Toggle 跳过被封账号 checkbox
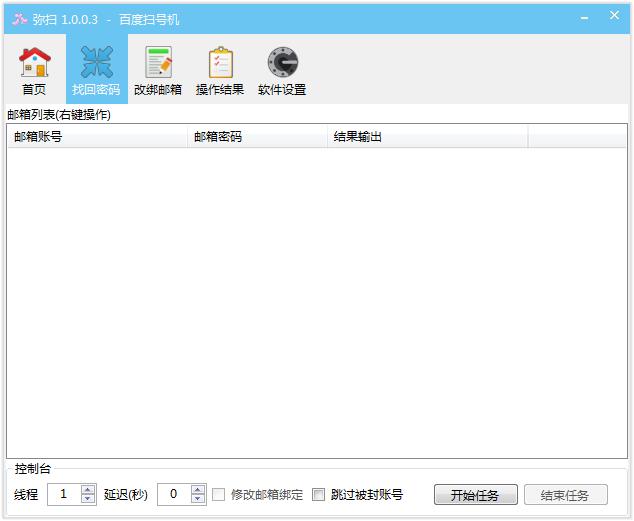This screenshot has height=521, width=634. (x=318, y=494)
